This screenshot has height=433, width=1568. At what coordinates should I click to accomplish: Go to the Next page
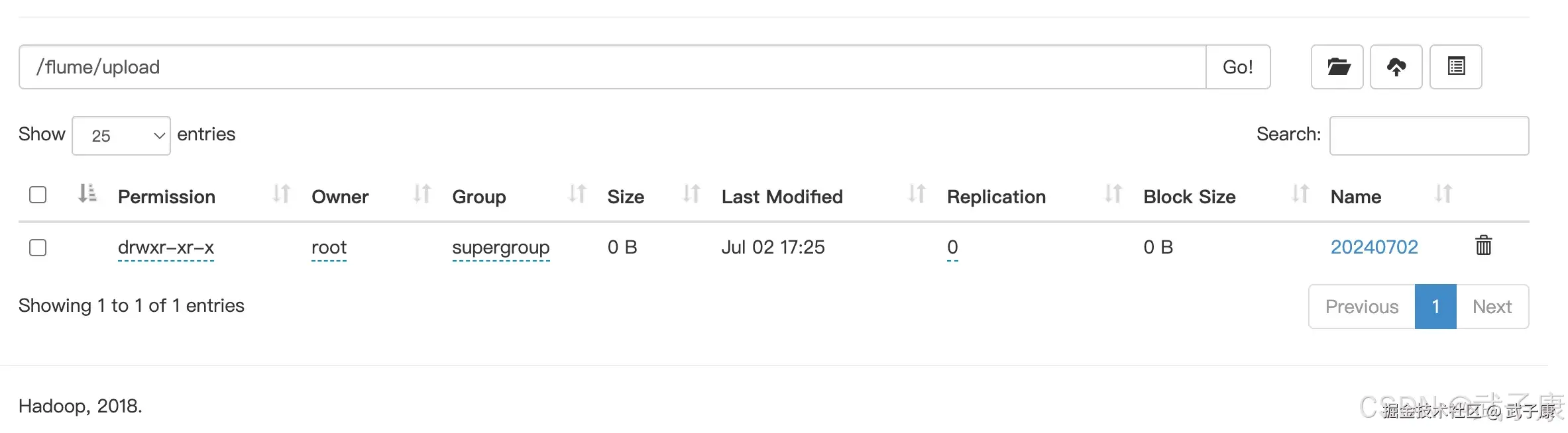[1492, 307]
